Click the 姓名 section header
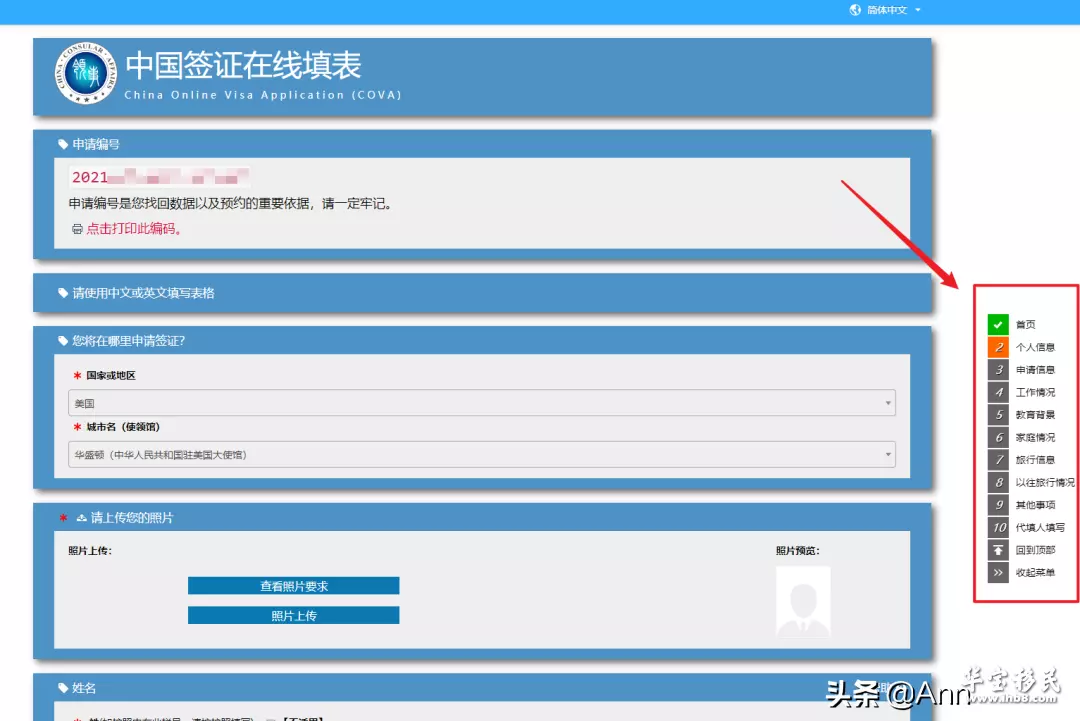The height and width of the screenshot is (721, 1080). point(84,687)
